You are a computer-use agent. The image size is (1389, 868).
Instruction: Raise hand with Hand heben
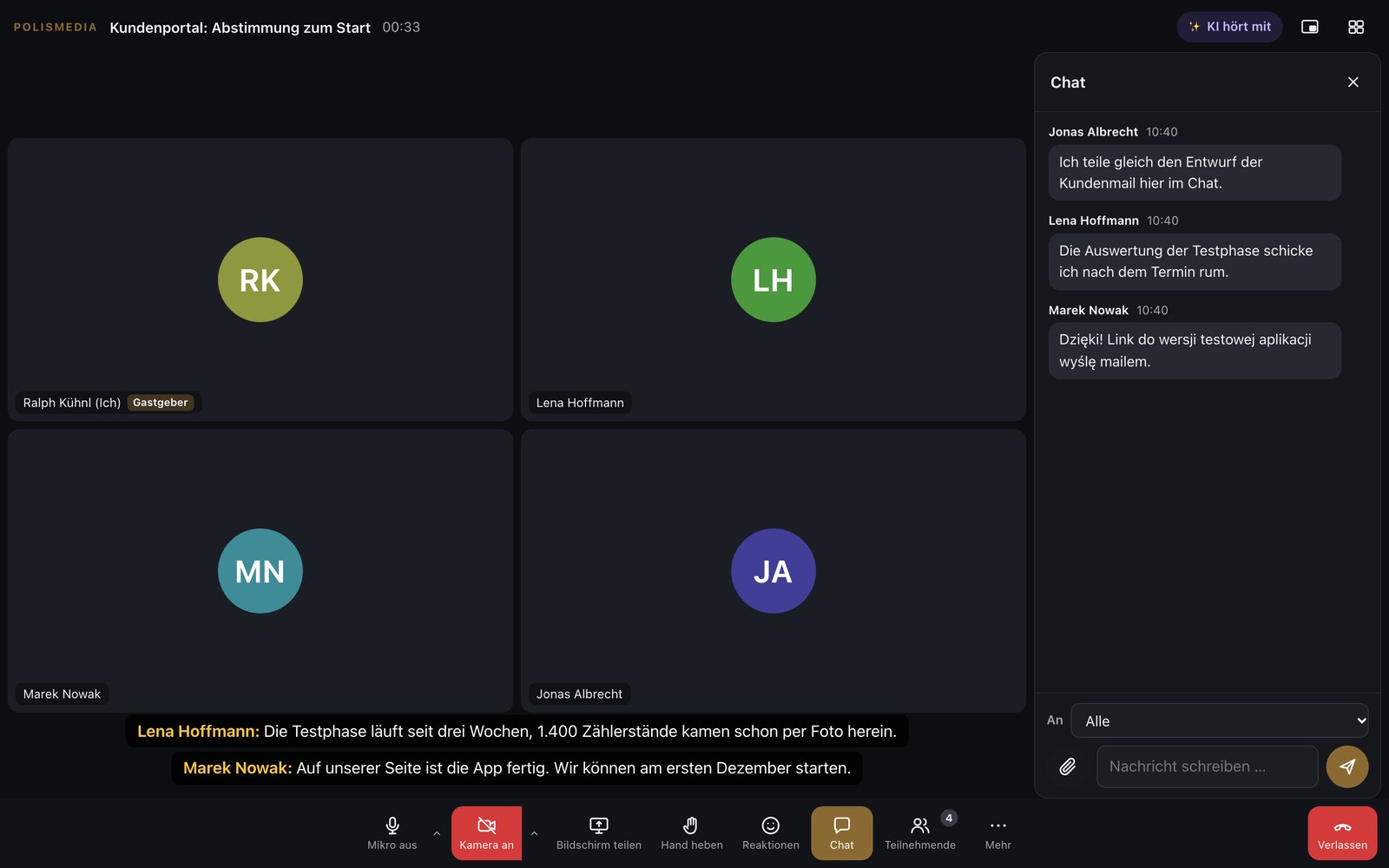(692, 833)
